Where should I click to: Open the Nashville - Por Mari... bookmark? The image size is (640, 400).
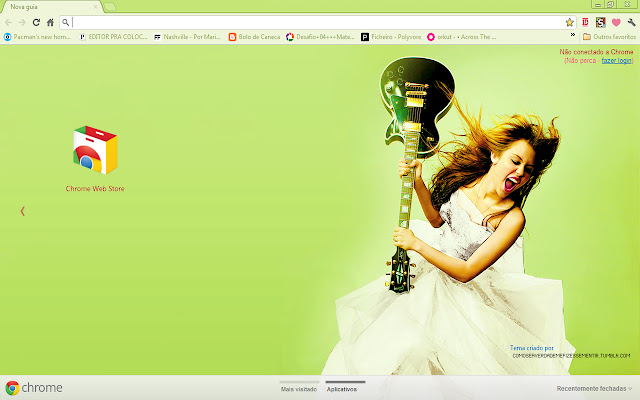(x=187, y=37)
